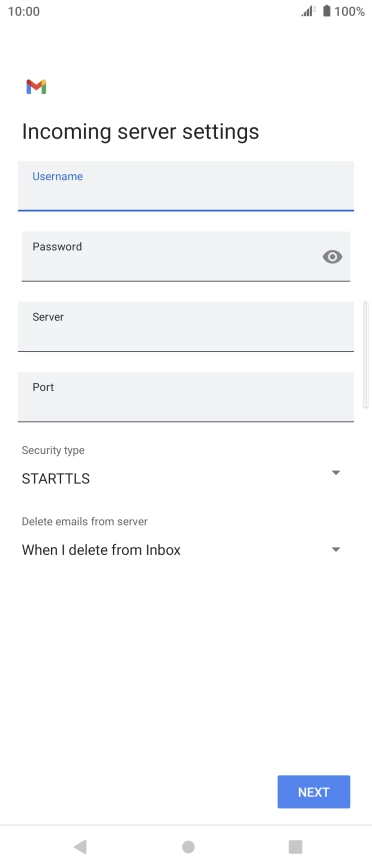Tap the Android back navigation icon
The width and height of the screenshot is (372, 868).
point(80,846)
